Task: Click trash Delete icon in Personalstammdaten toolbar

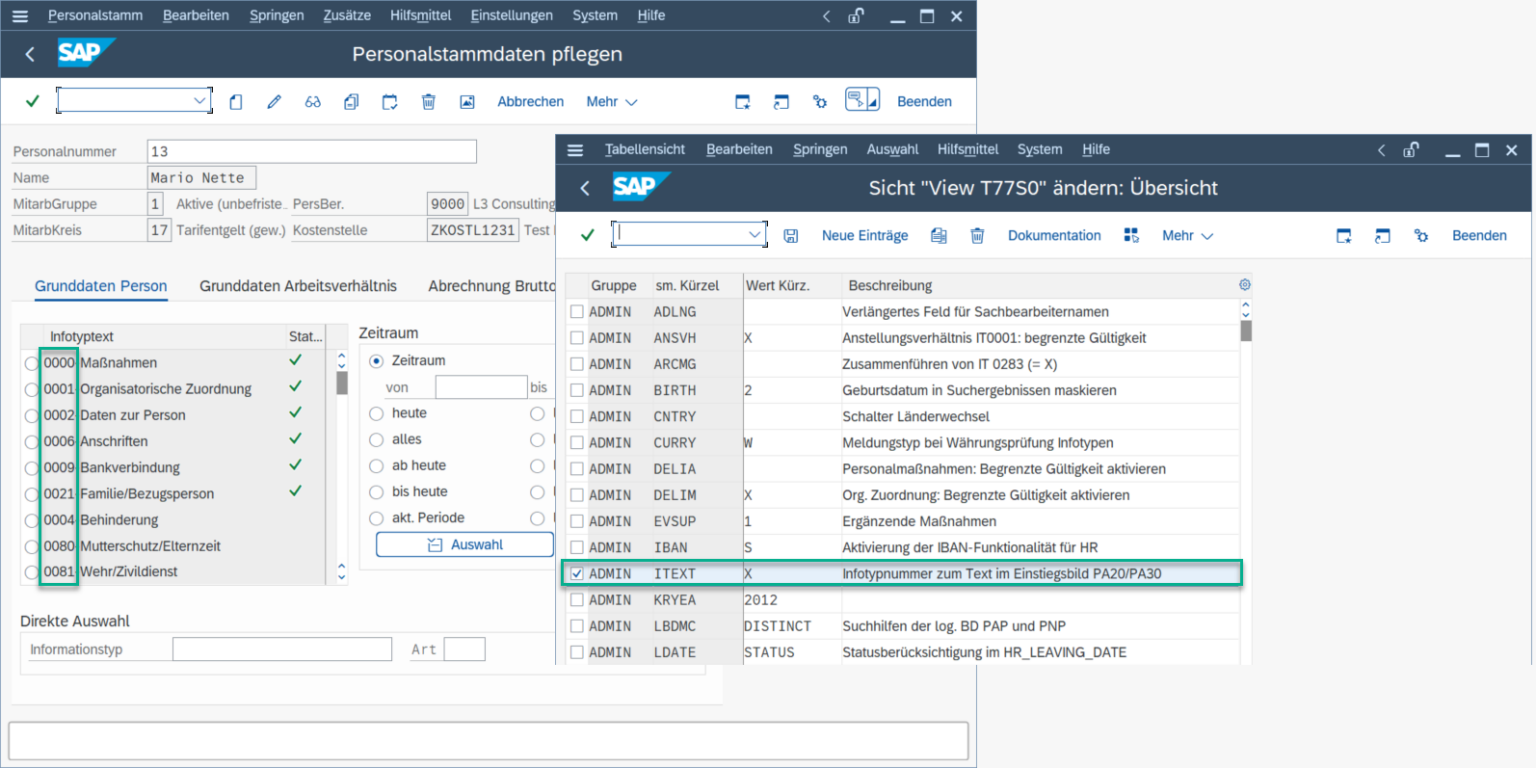Action: pyautogui.click(x=428, y=101)
